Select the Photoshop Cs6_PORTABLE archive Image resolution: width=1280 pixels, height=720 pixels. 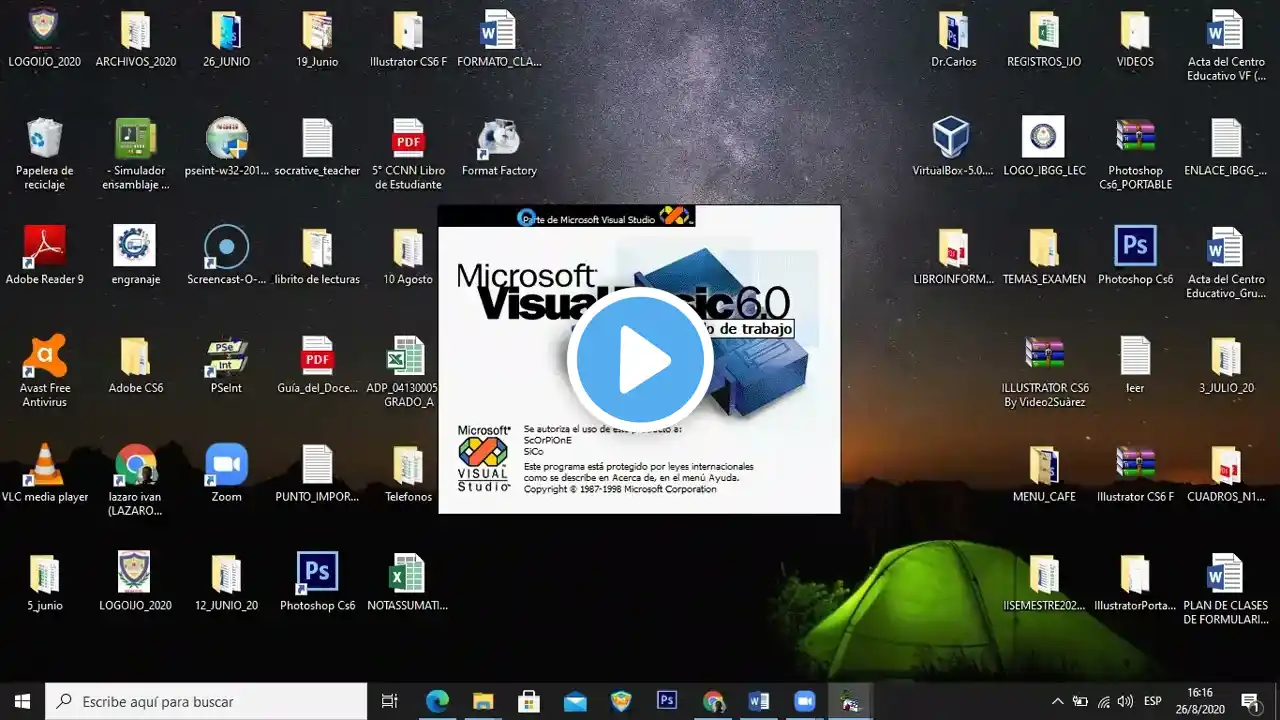coord(1135,137)
